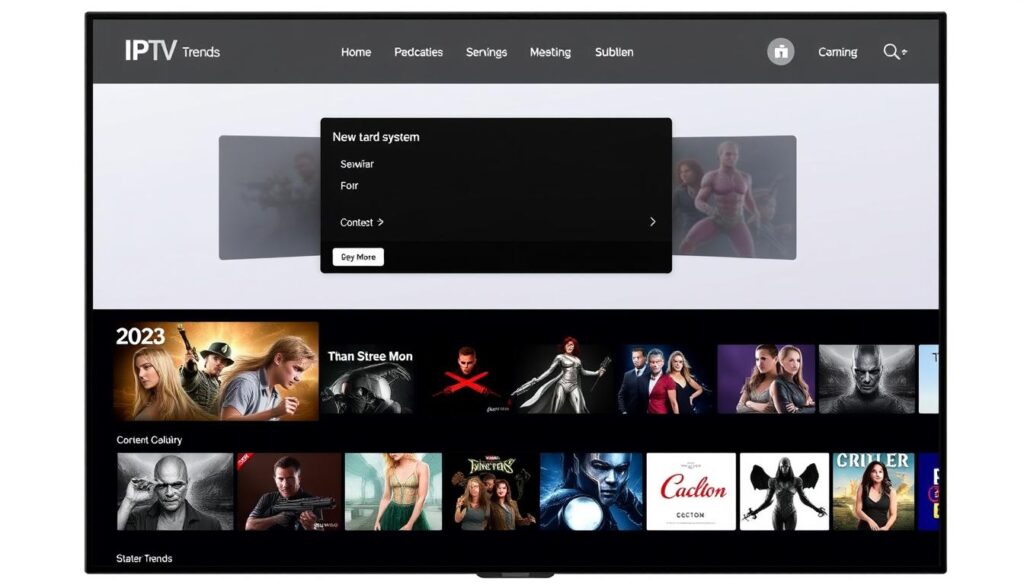This screenshot has width=1024, height=585.
Task: Open the Meeting dropdown in the navigation
Action: click(550, 51)
